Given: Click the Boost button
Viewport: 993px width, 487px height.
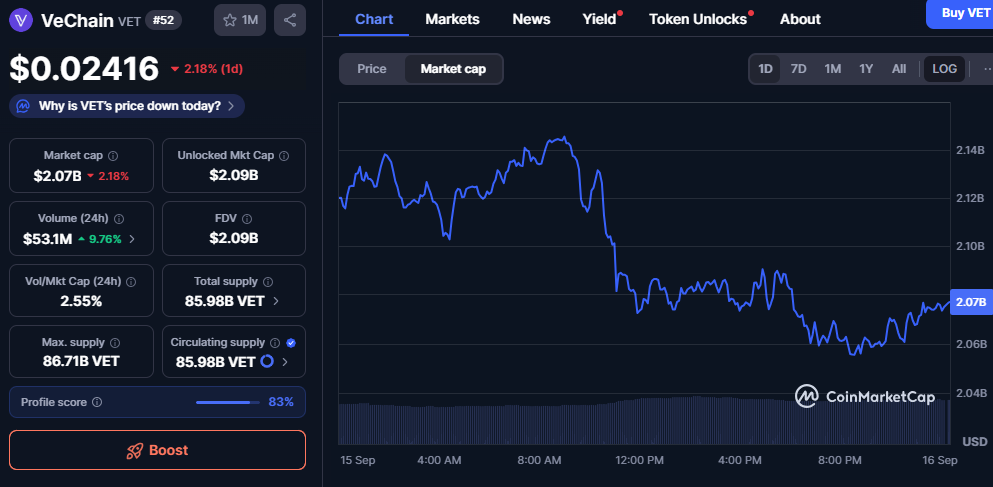Looking at the screenshot, I should (157, 450).
